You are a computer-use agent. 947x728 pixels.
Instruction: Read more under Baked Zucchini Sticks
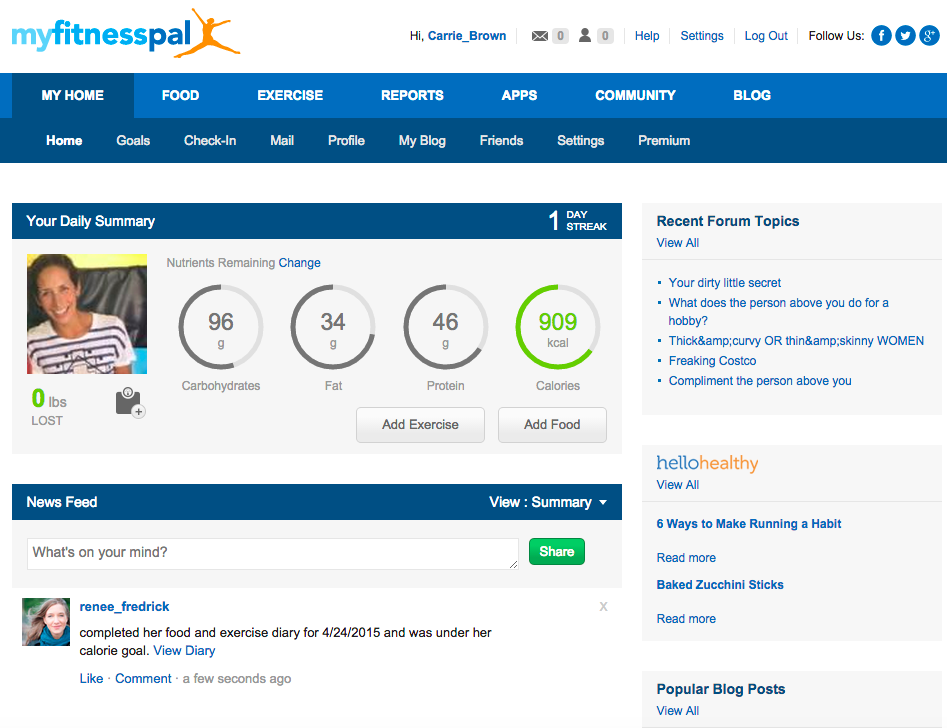pyautogui.click(x=686, y=619)
